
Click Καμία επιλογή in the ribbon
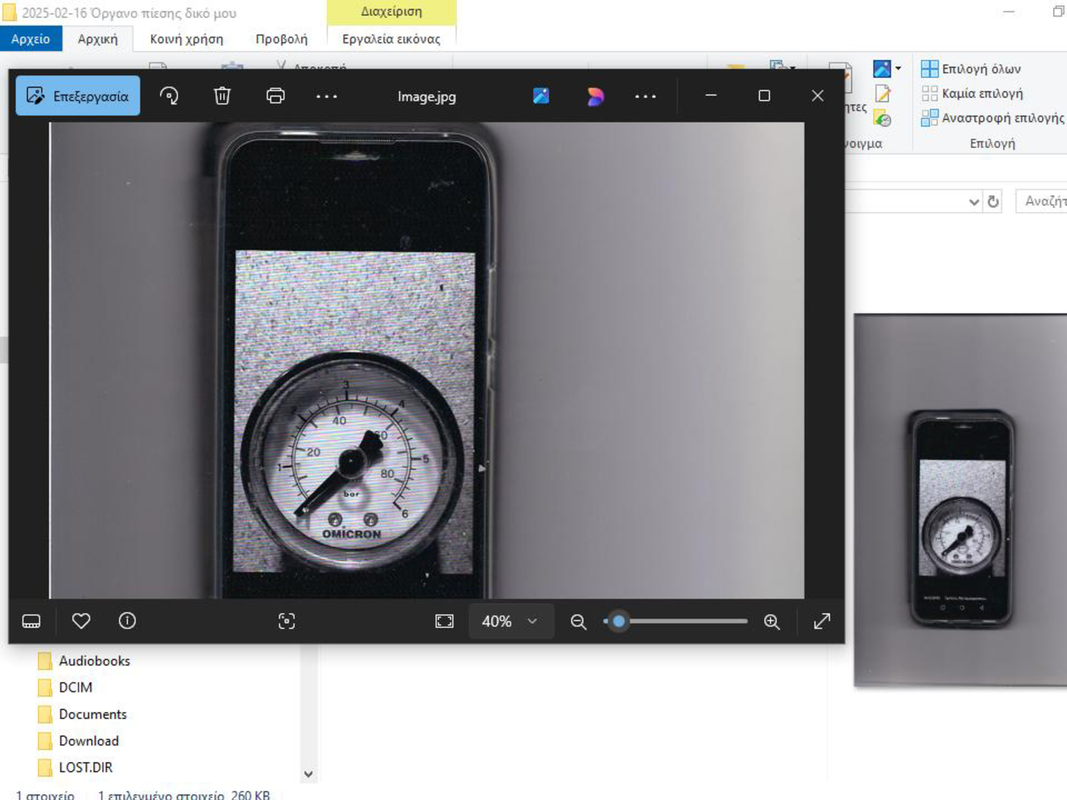972,93
